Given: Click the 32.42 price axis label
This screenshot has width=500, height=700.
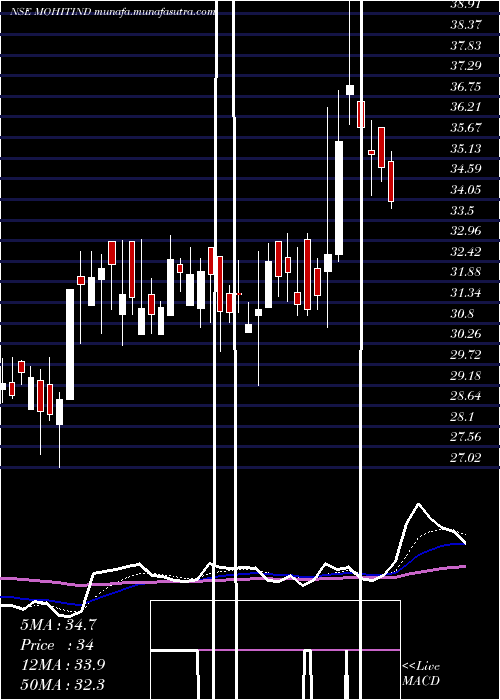Looking at the screenshot, I should [466, 252].
